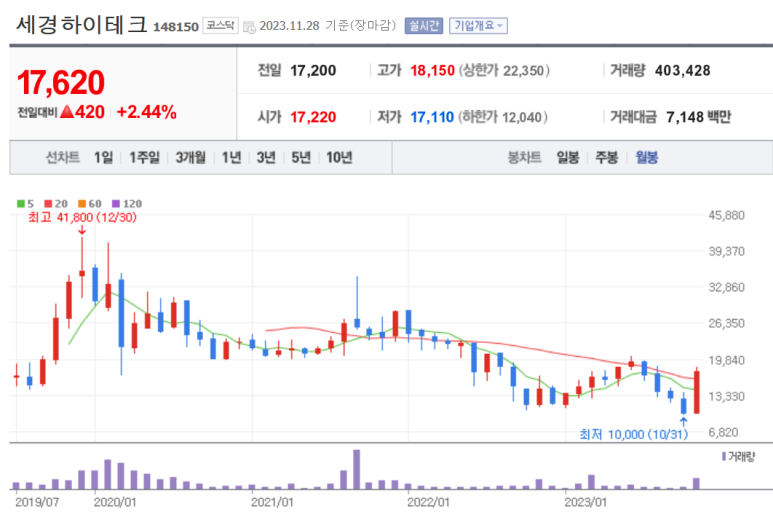The height and width of the screenshot is (517, 773).
Task: Click the latest red candlestick on the chart
Action: click(x=697, y=392)
